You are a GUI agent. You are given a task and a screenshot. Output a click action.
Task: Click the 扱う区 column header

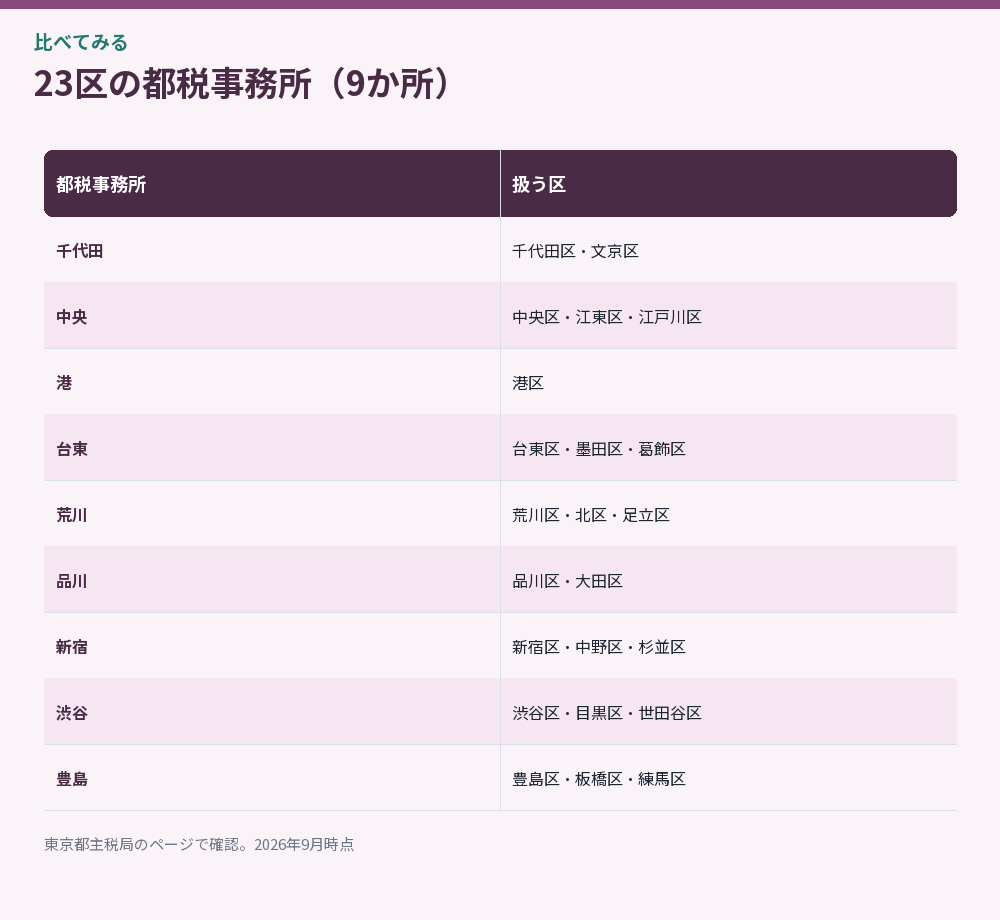point(729,184)
